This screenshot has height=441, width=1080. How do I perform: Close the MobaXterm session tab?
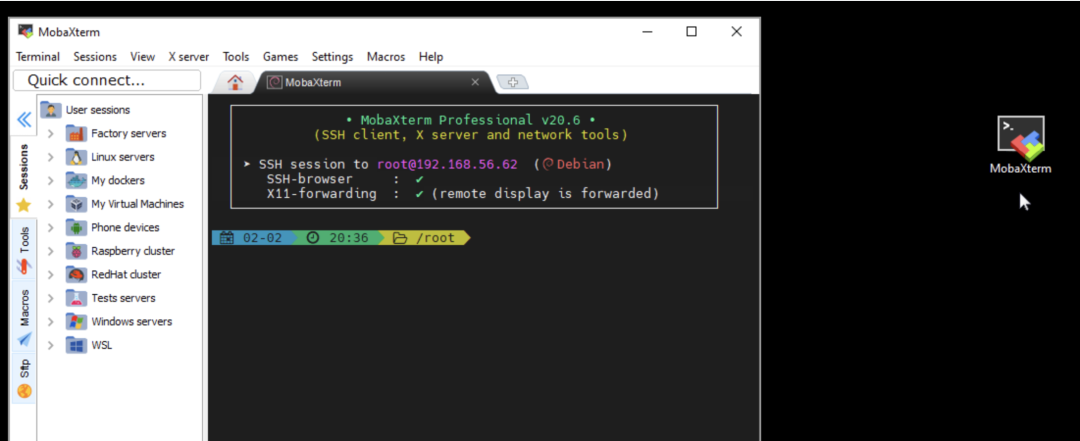click(x=475, y=82)
